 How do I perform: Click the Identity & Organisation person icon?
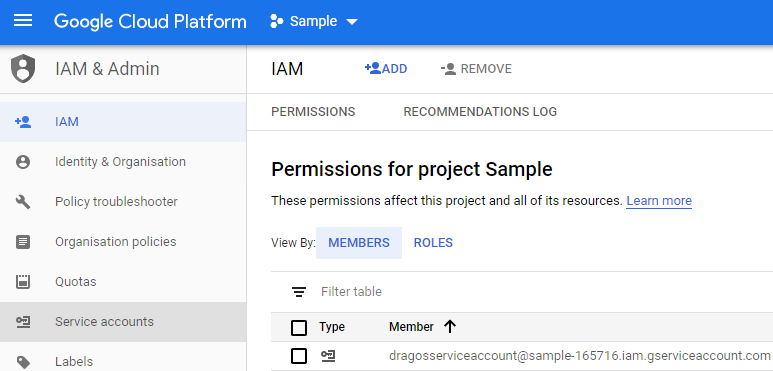click(23, 162)
